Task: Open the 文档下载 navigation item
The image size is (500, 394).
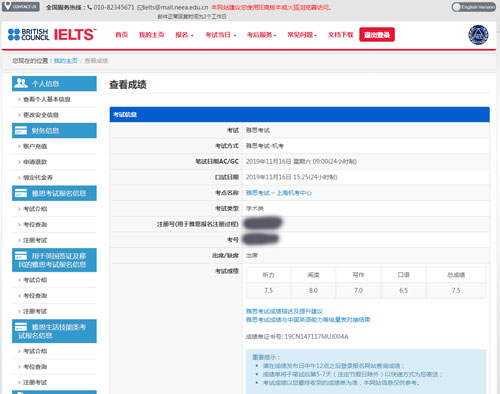Action: [x=340, y=35]
